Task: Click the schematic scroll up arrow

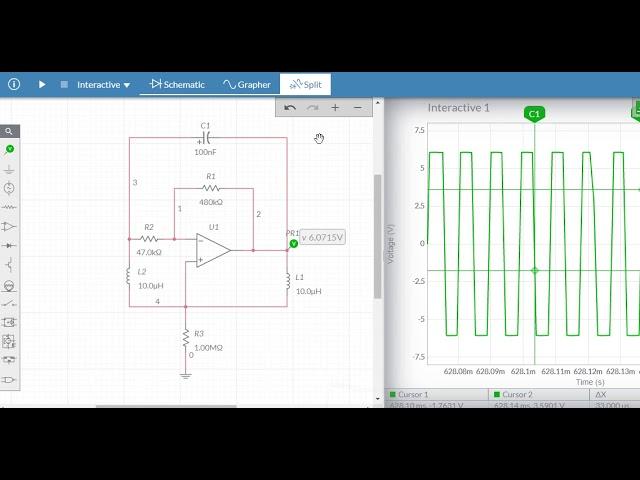Action: [x=378, y=103]
